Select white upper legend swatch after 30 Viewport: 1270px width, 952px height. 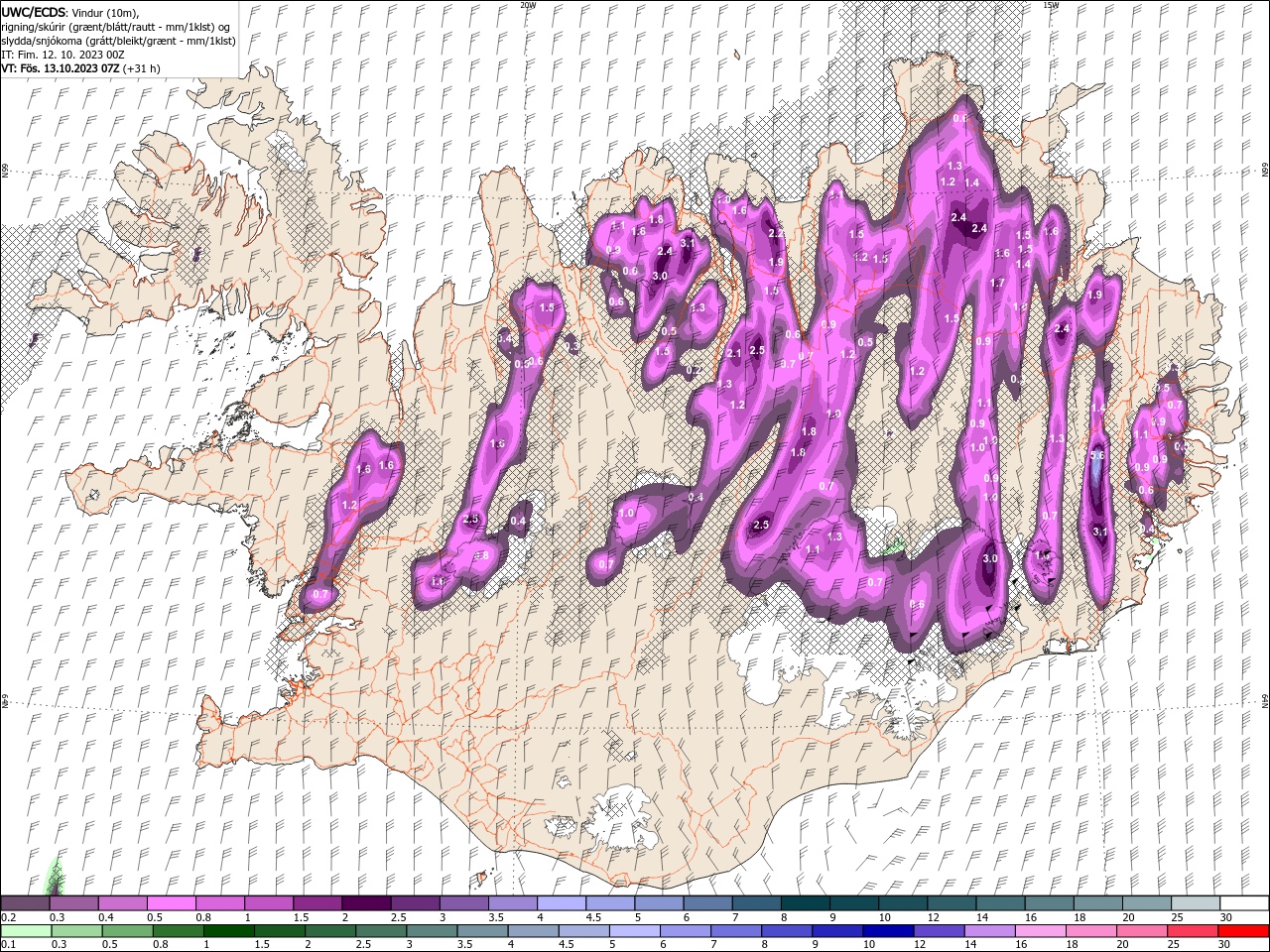pyautogui.click(x=1243, y=903)
